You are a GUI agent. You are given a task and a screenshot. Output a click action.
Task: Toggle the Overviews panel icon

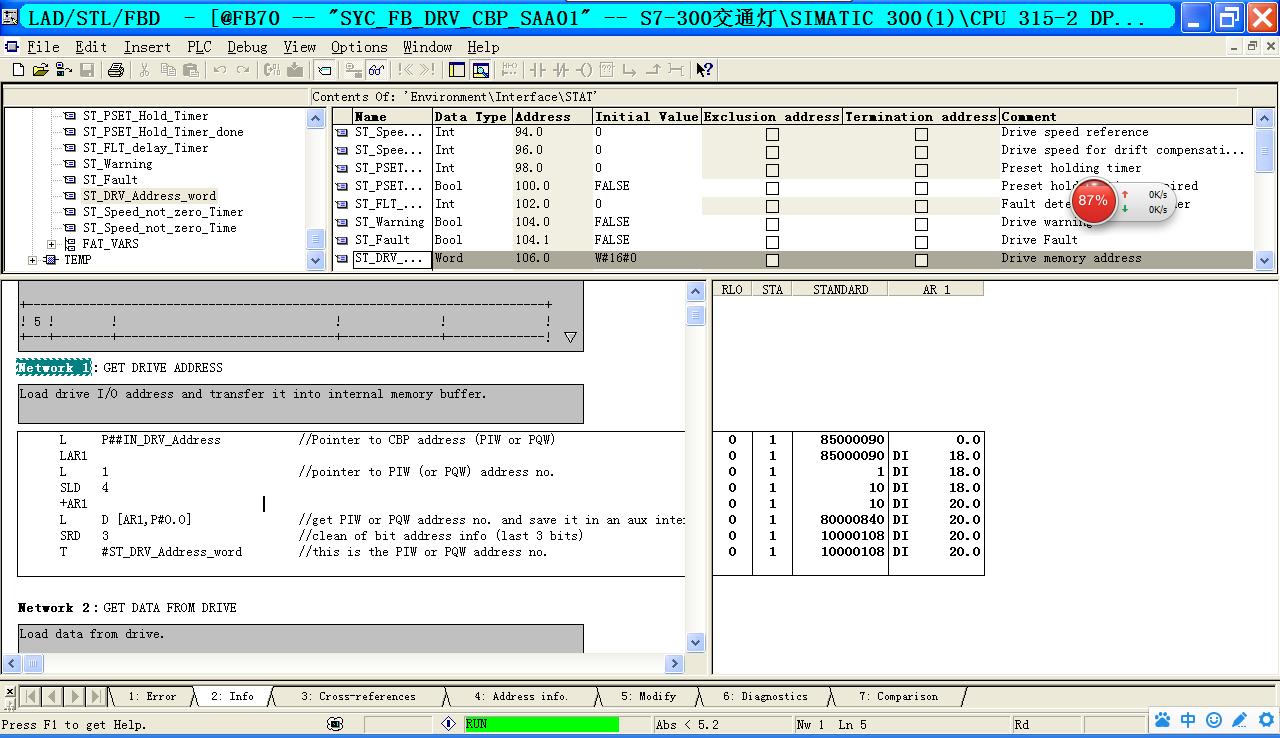tap(457, 70)
